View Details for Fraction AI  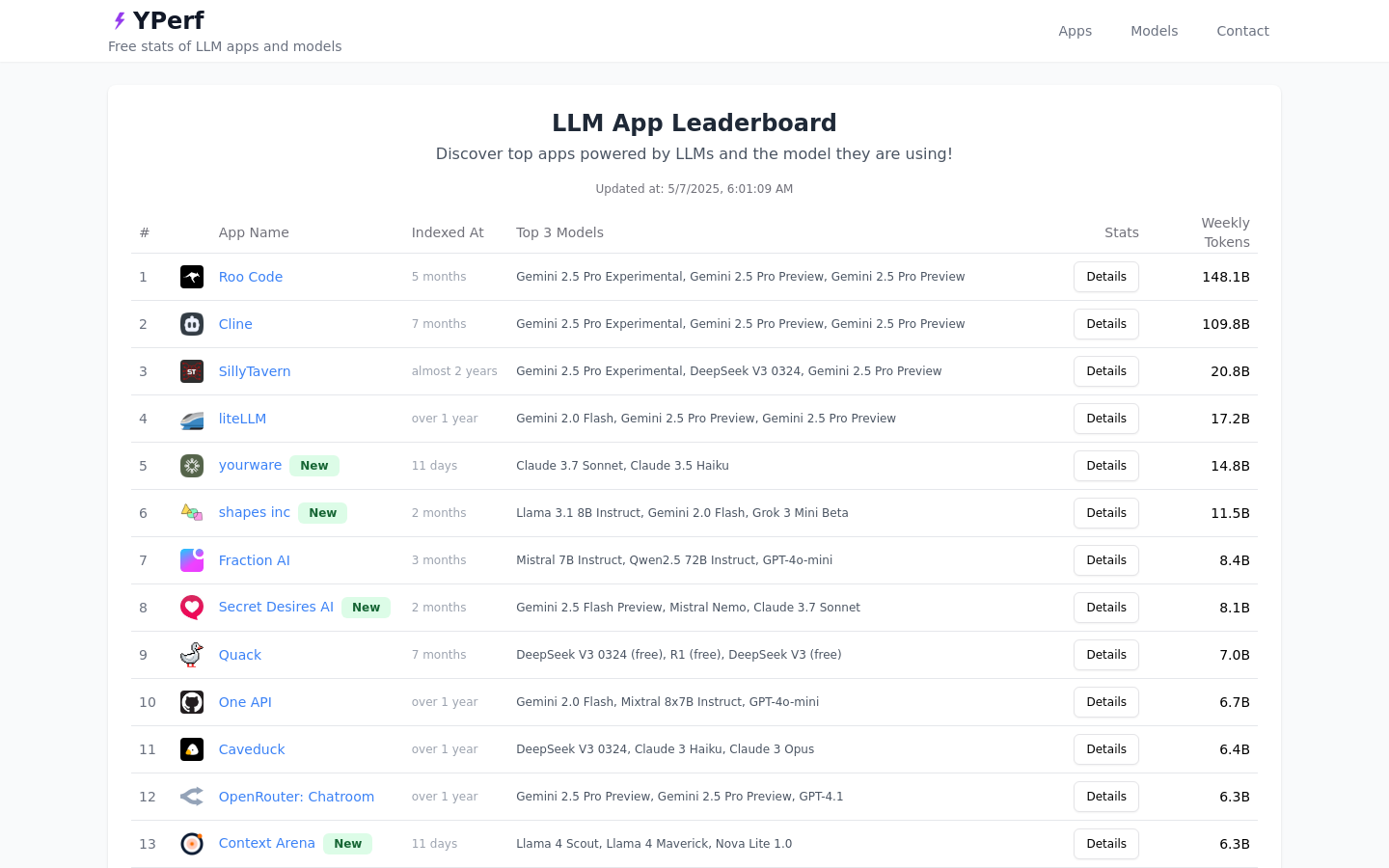[1106, 560]
